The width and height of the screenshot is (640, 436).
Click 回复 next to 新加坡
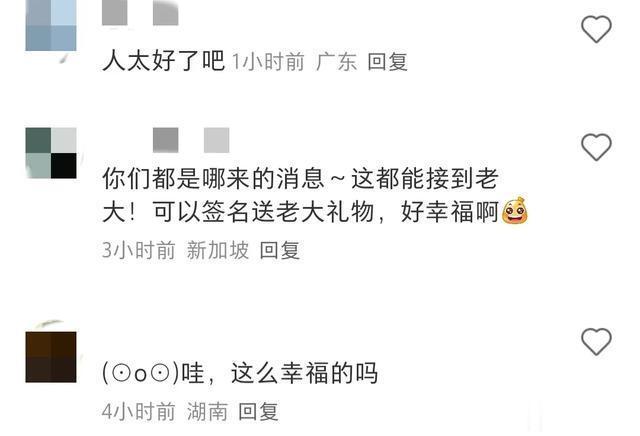pyautogui.click(x=280, y=250)
